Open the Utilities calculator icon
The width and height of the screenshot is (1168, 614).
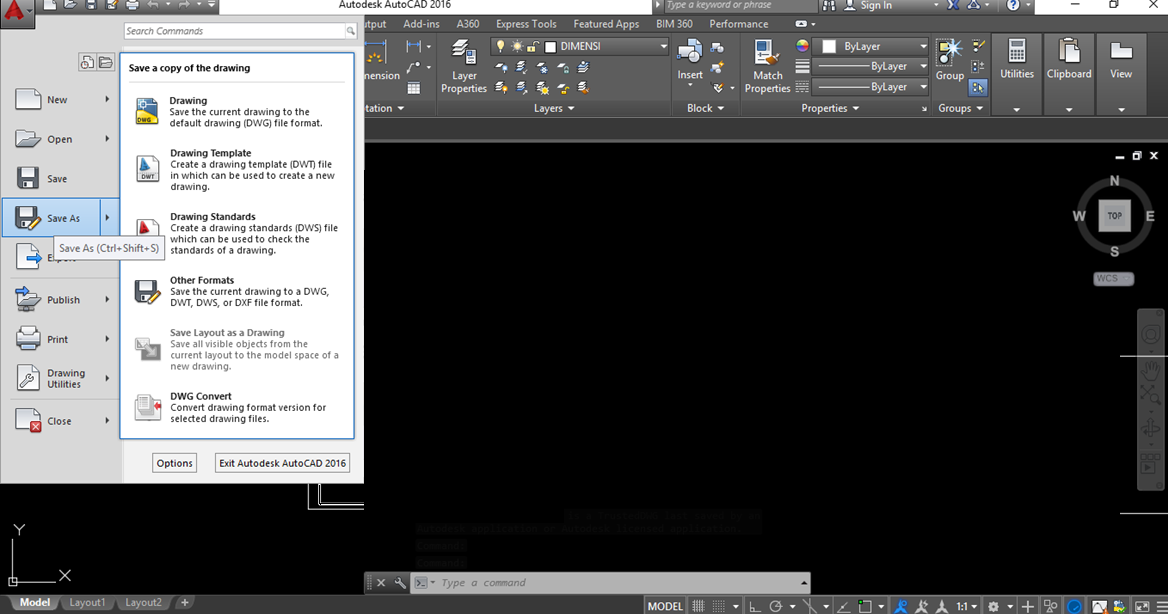(1017, 51)
